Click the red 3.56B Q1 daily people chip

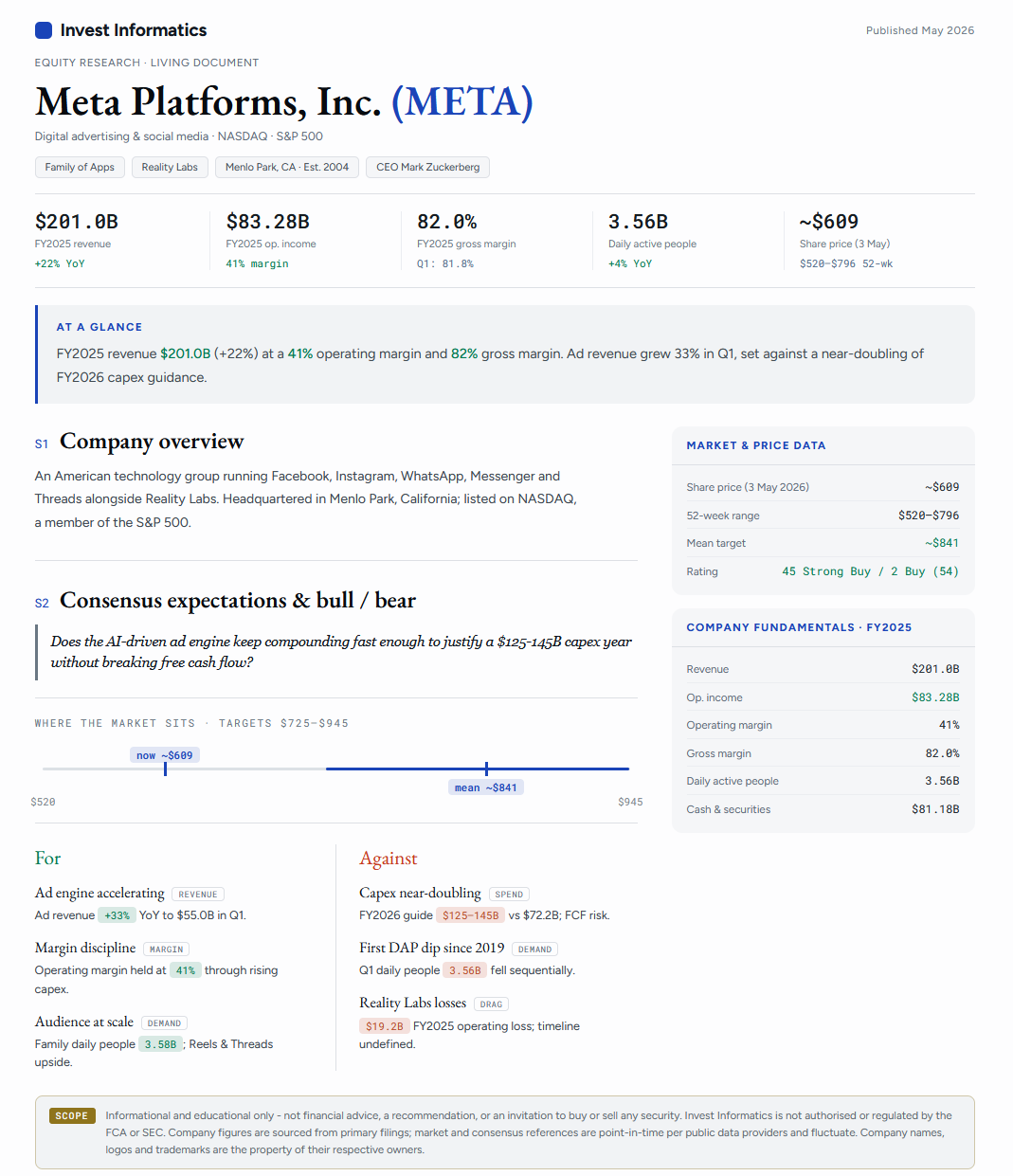465,970
